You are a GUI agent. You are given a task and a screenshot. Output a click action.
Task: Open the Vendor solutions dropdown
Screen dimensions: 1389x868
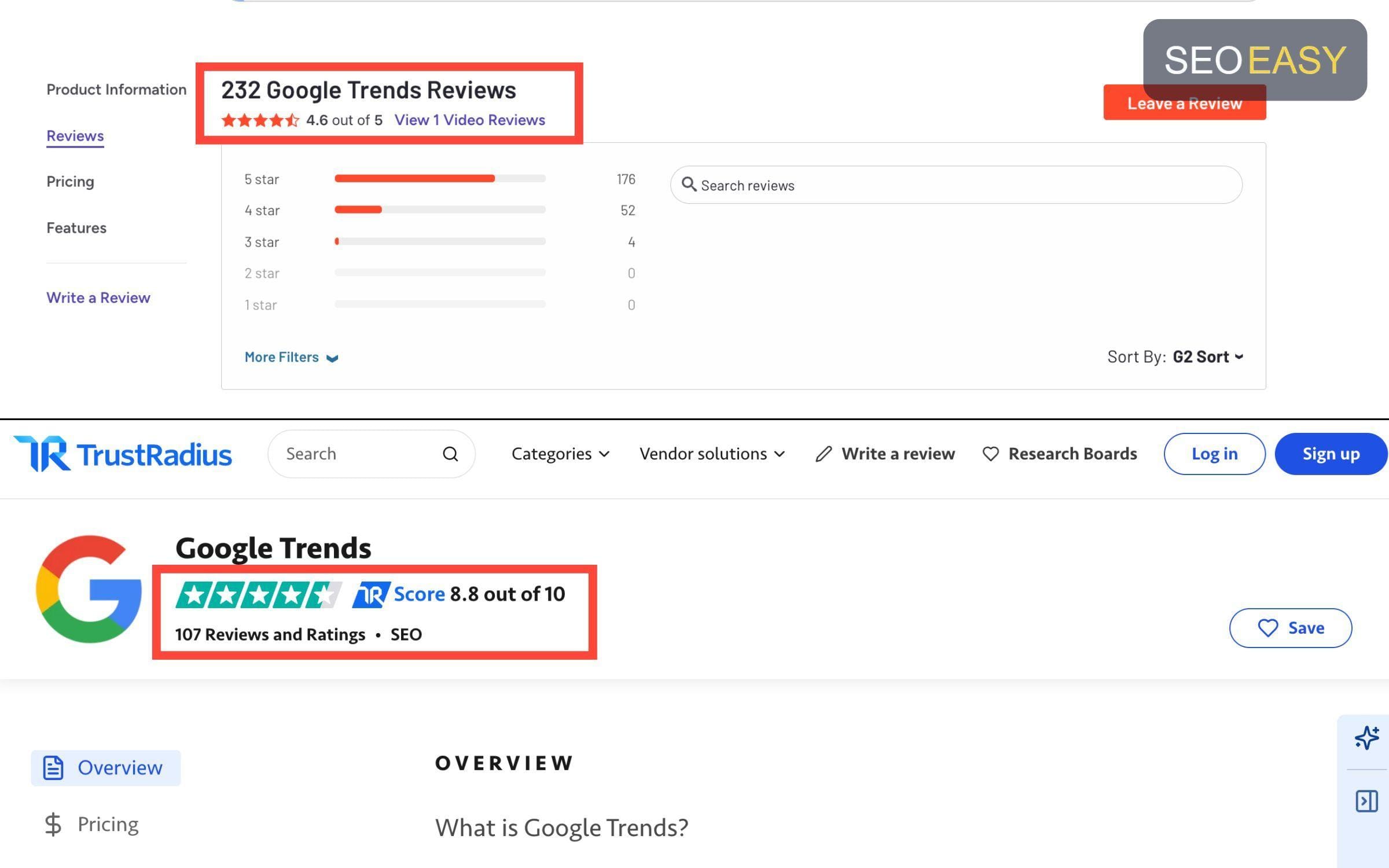[x=712, y=454]
